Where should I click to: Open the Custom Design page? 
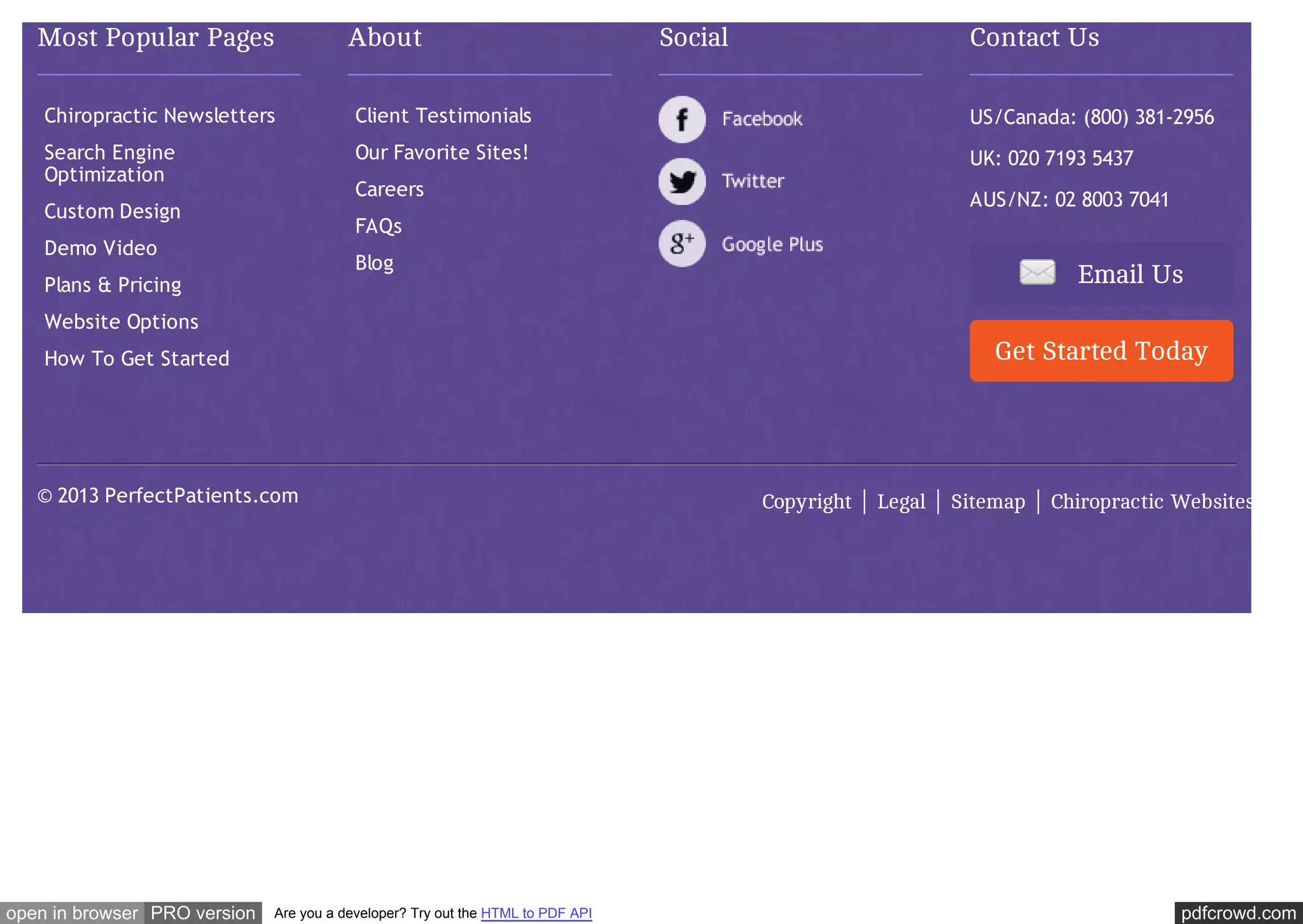pos(112,212)
